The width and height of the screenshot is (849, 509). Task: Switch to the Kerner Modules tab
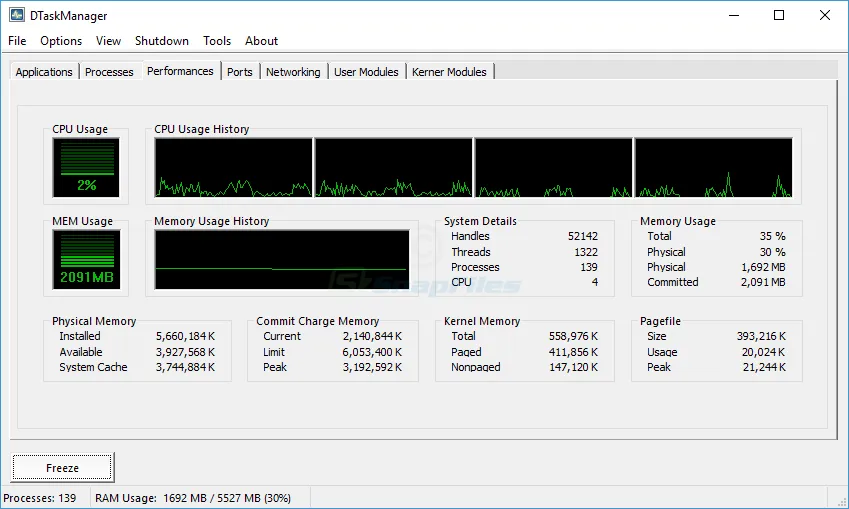(449, 72)
